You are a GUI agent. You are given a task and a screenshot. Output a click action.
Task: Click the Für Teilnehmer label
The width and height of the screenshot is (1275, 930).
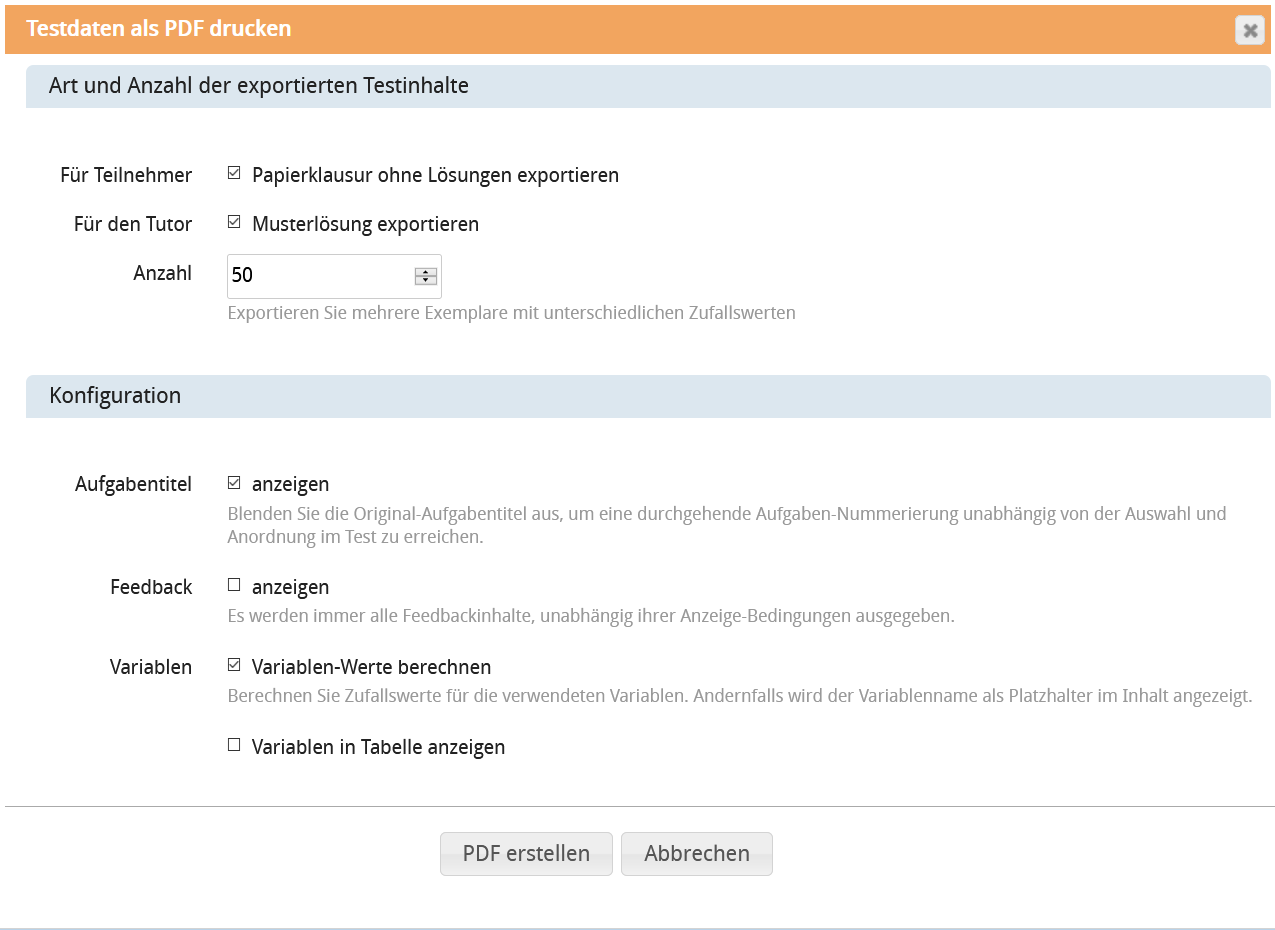click(x=126, y=175)
